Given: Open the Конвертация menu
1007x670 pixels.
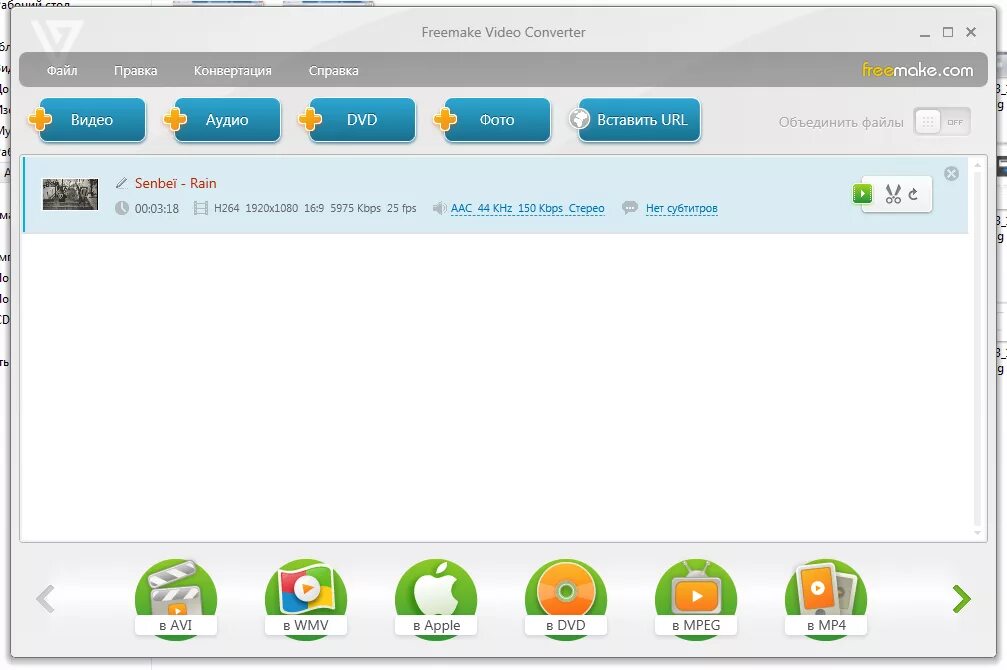Looking at the screenshot, I should [232, 71].
